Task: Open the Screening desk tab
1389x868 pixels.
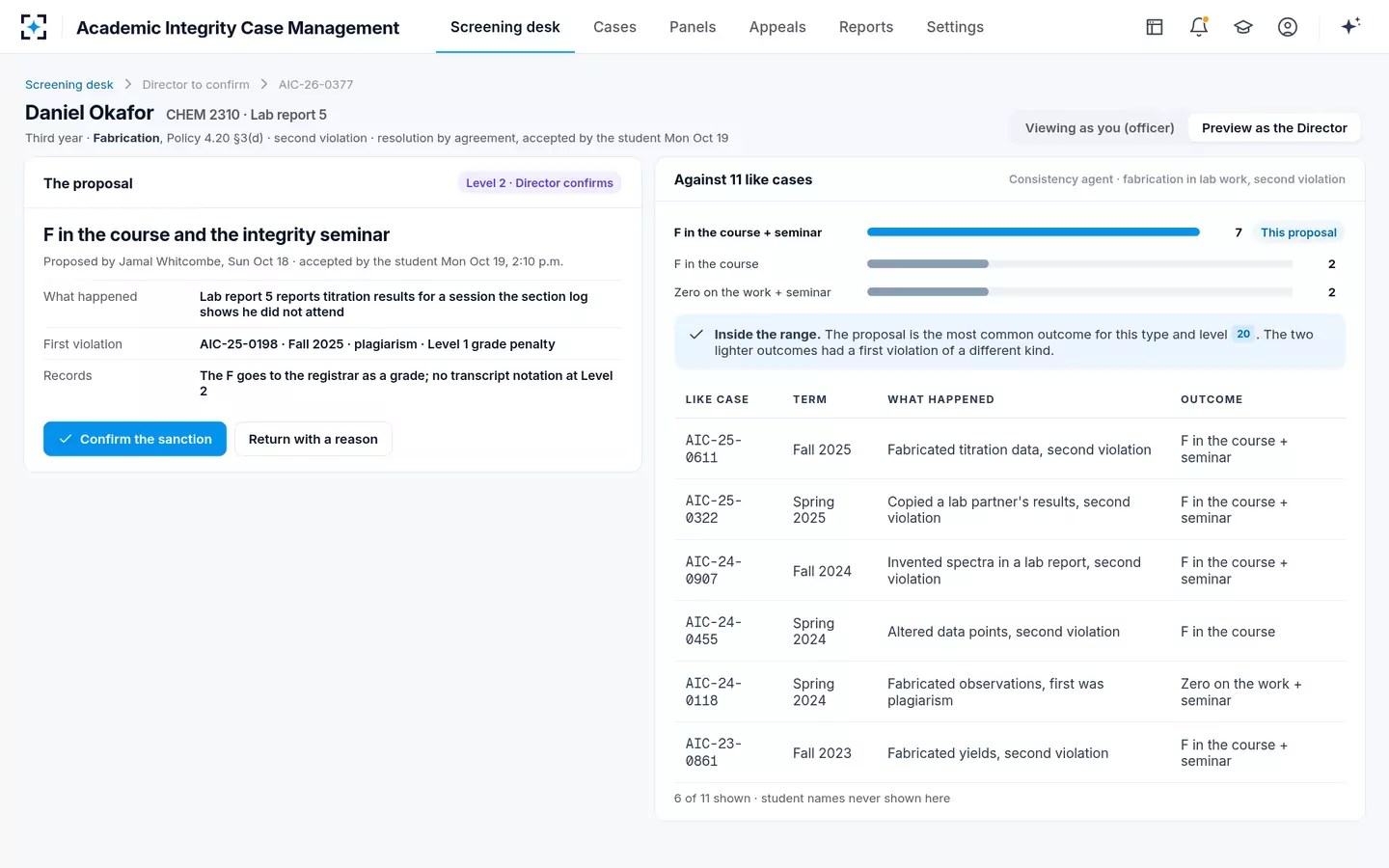Action: 504,27
